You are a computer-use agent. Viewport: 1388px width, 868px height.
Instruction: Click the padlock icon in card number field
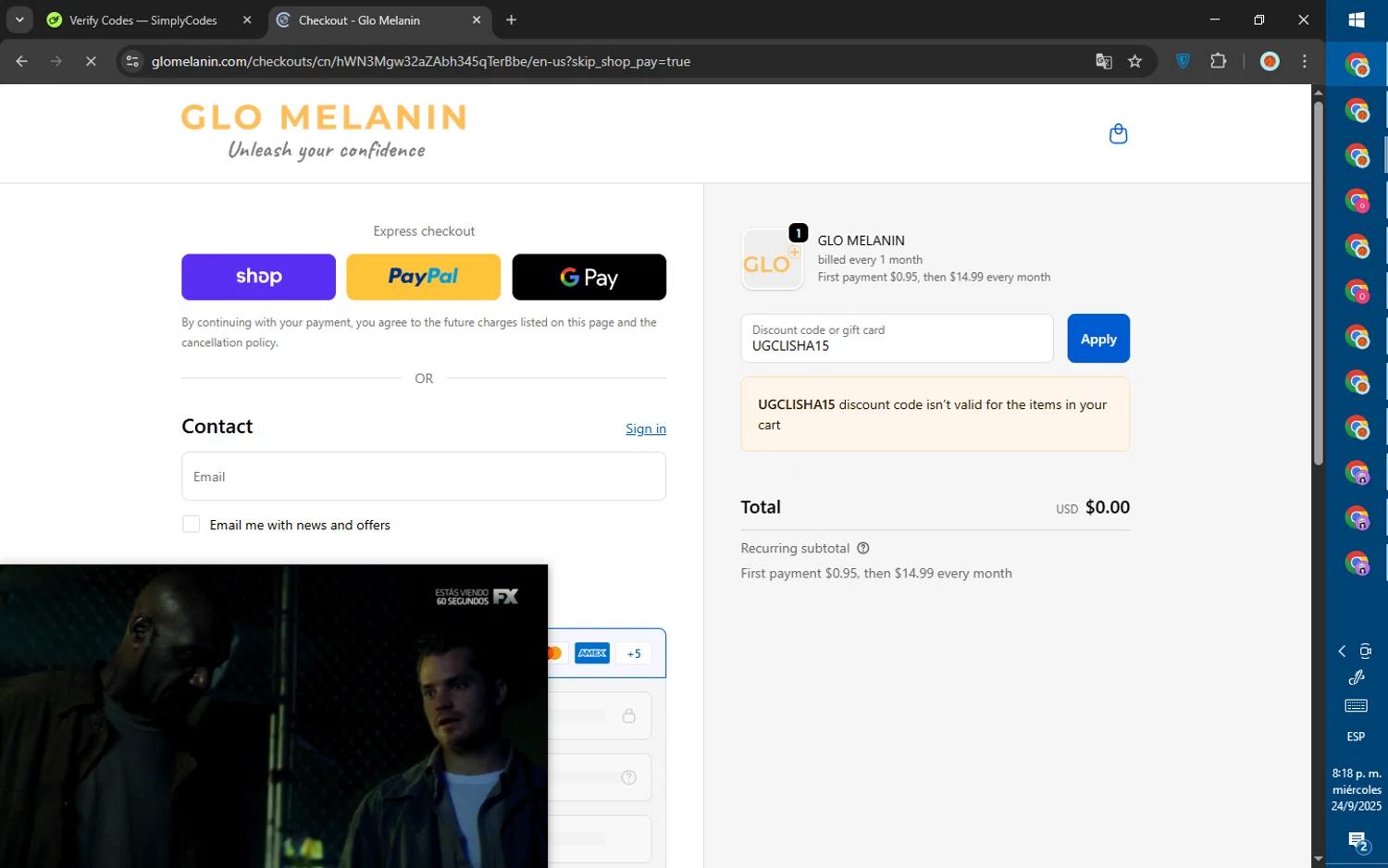tap(628, 715)
